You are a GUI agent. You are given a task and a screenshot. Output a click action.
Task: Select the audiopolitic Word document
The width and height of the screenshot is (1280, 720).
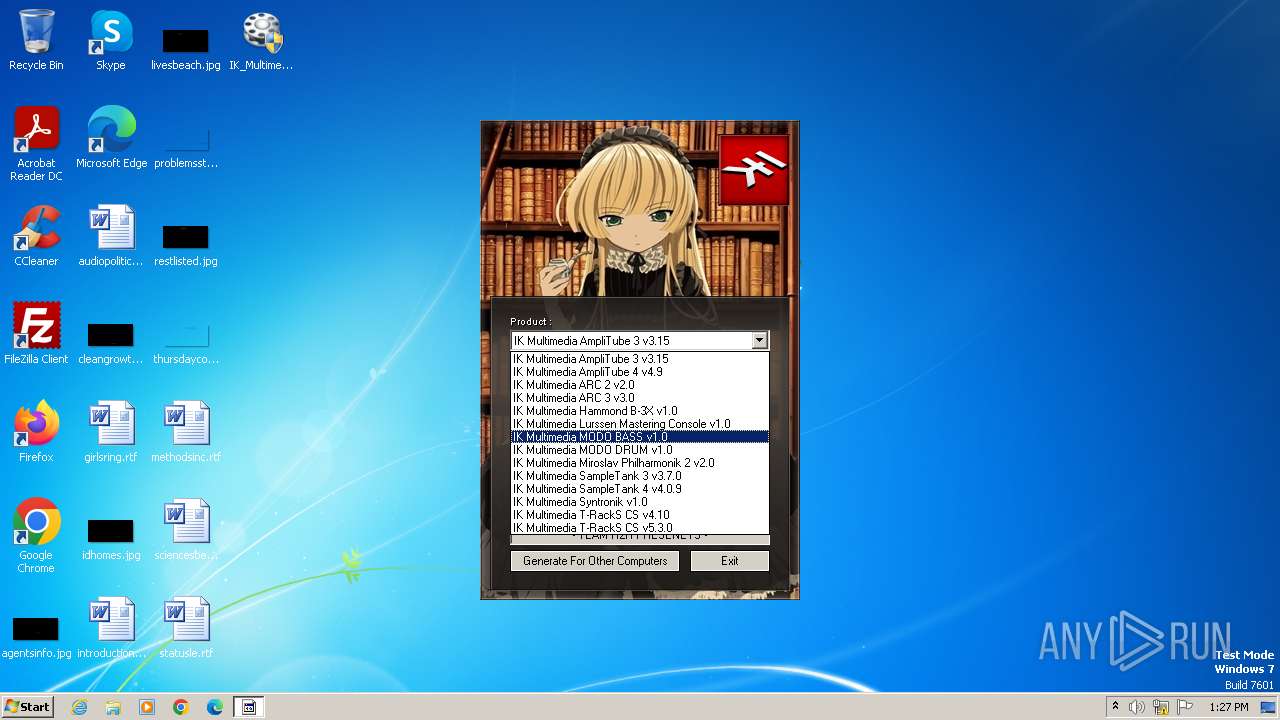point(110,236)
